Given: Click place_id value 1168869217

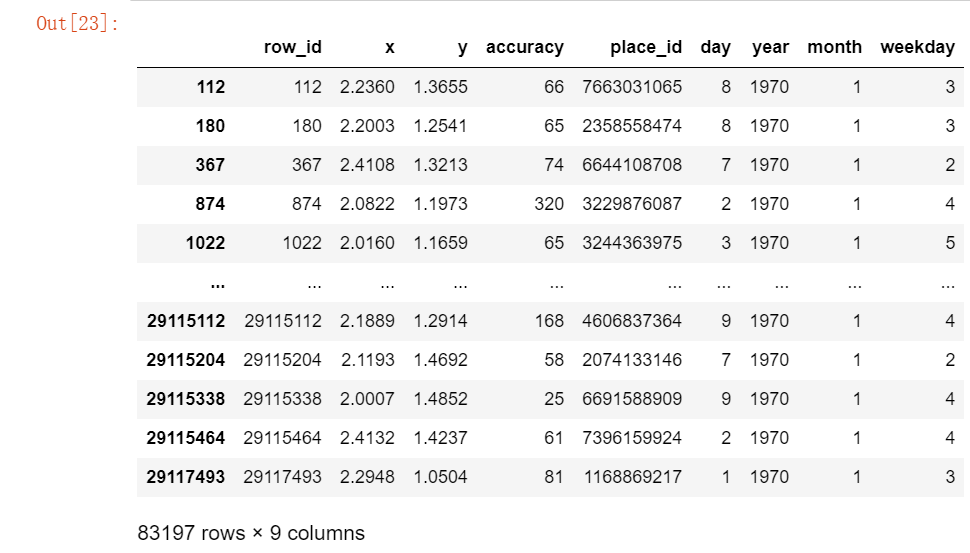Looking at the screenshot, I should tap(633, 477).
